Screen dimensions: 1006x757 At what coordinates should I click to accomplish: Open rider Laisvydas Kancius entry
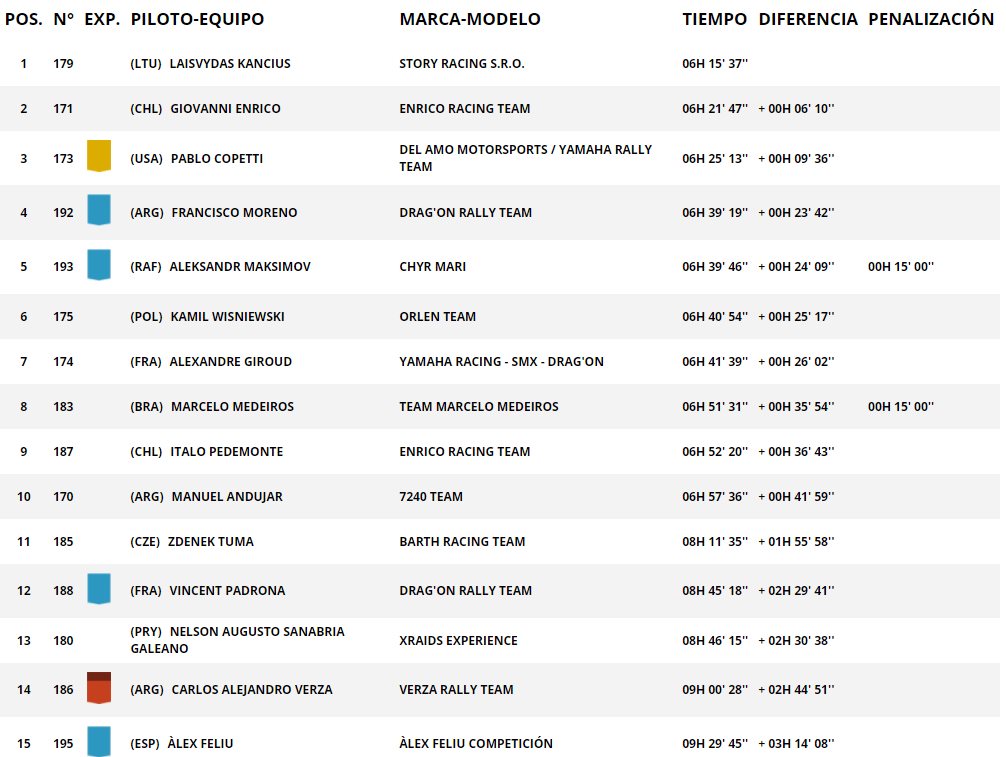[230, 64]
